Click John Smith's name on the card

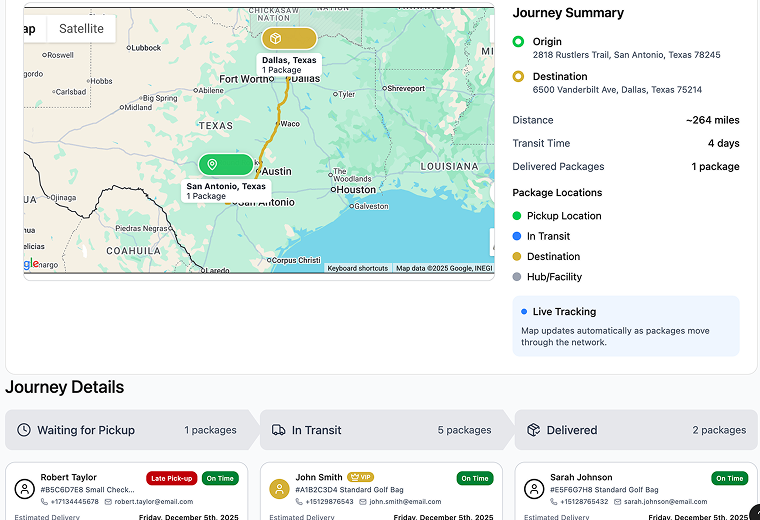click(319, 477)
